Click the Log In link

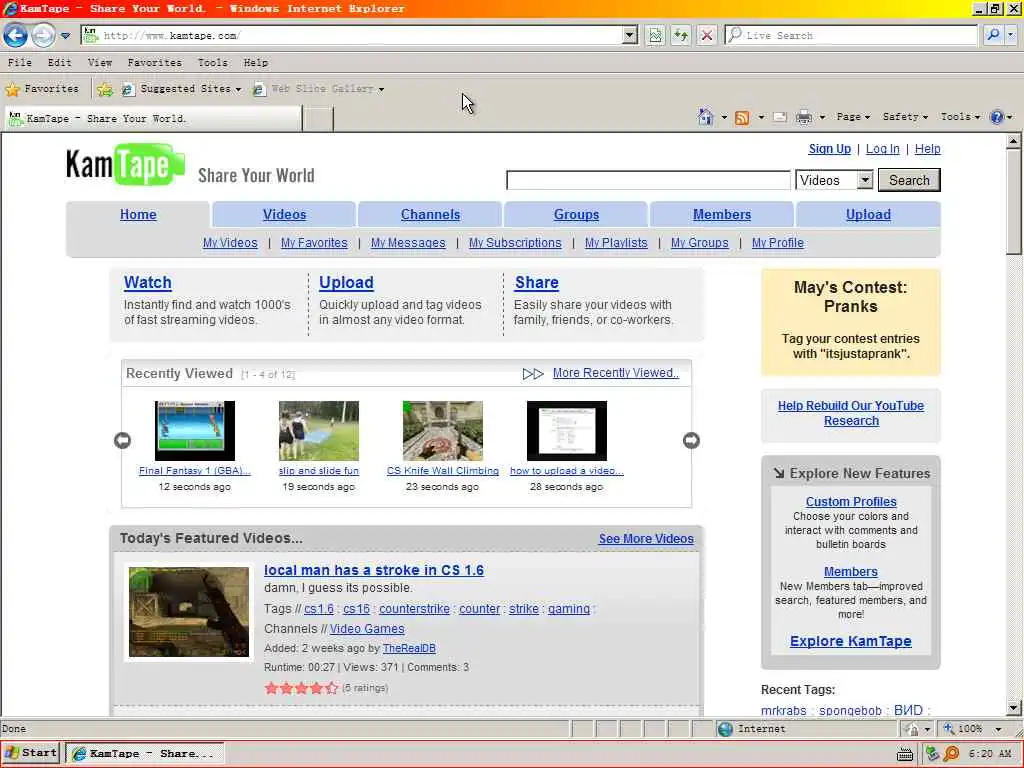882,149
